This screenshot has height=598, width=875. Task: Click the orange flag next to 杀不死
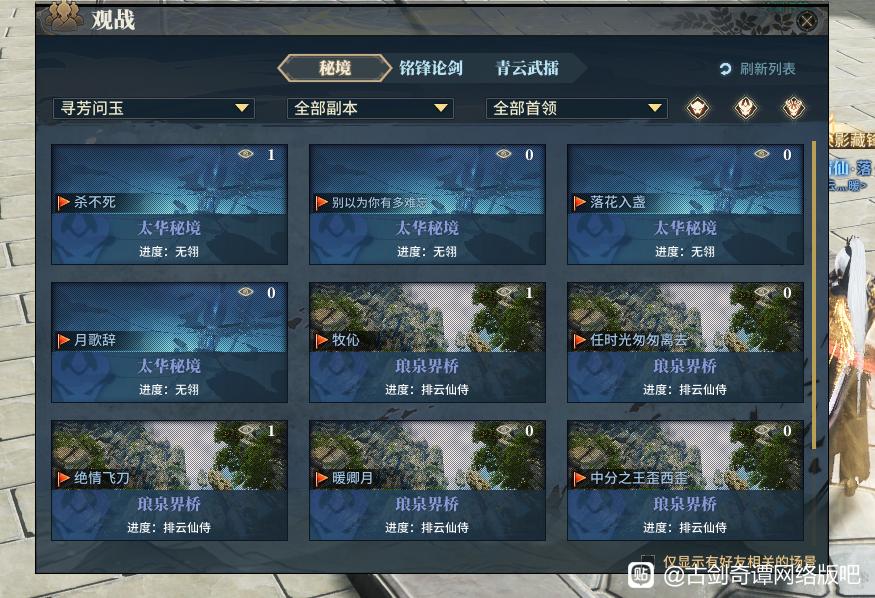tap(64, 202)
